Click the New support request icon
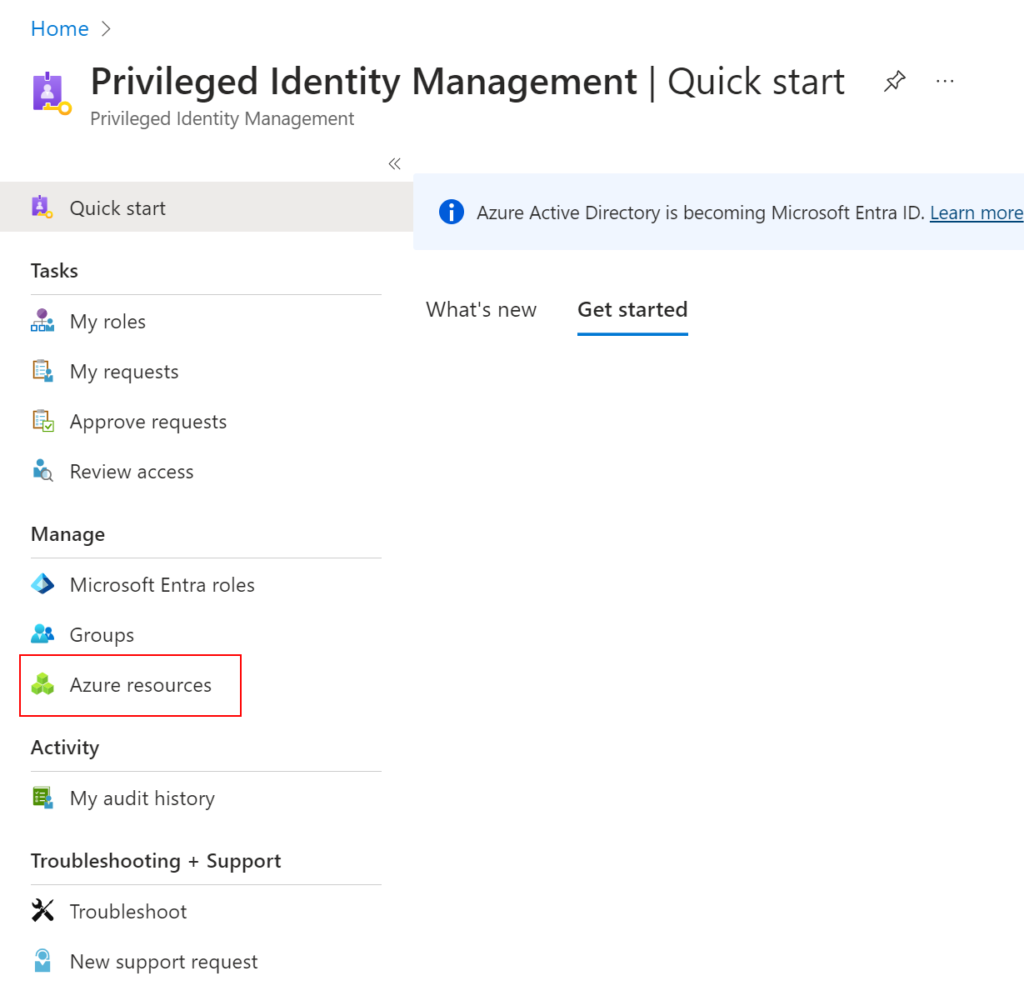1024x1001 pixels. click(44, 961)
